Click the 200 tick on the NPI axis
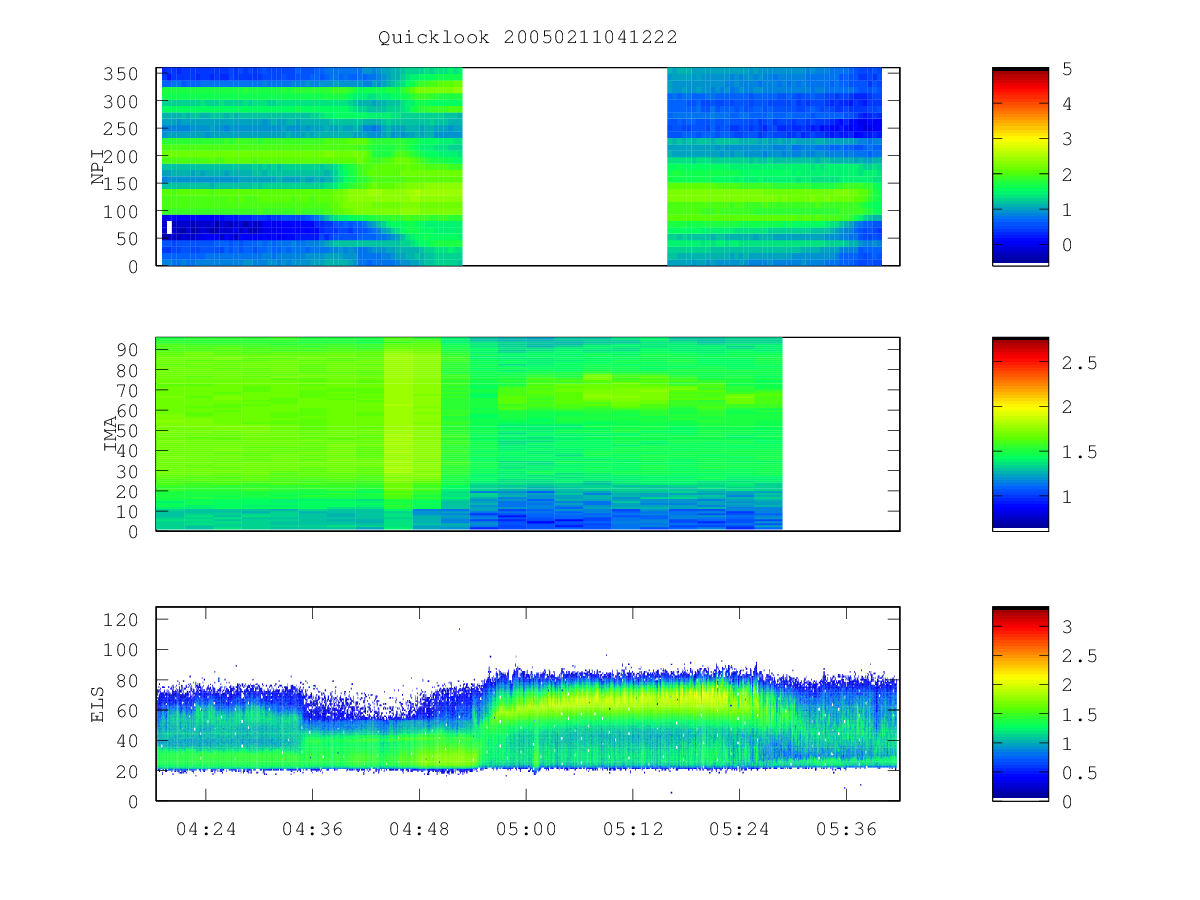The width and height of the screenshot is (1200, 900). [122, 157]
